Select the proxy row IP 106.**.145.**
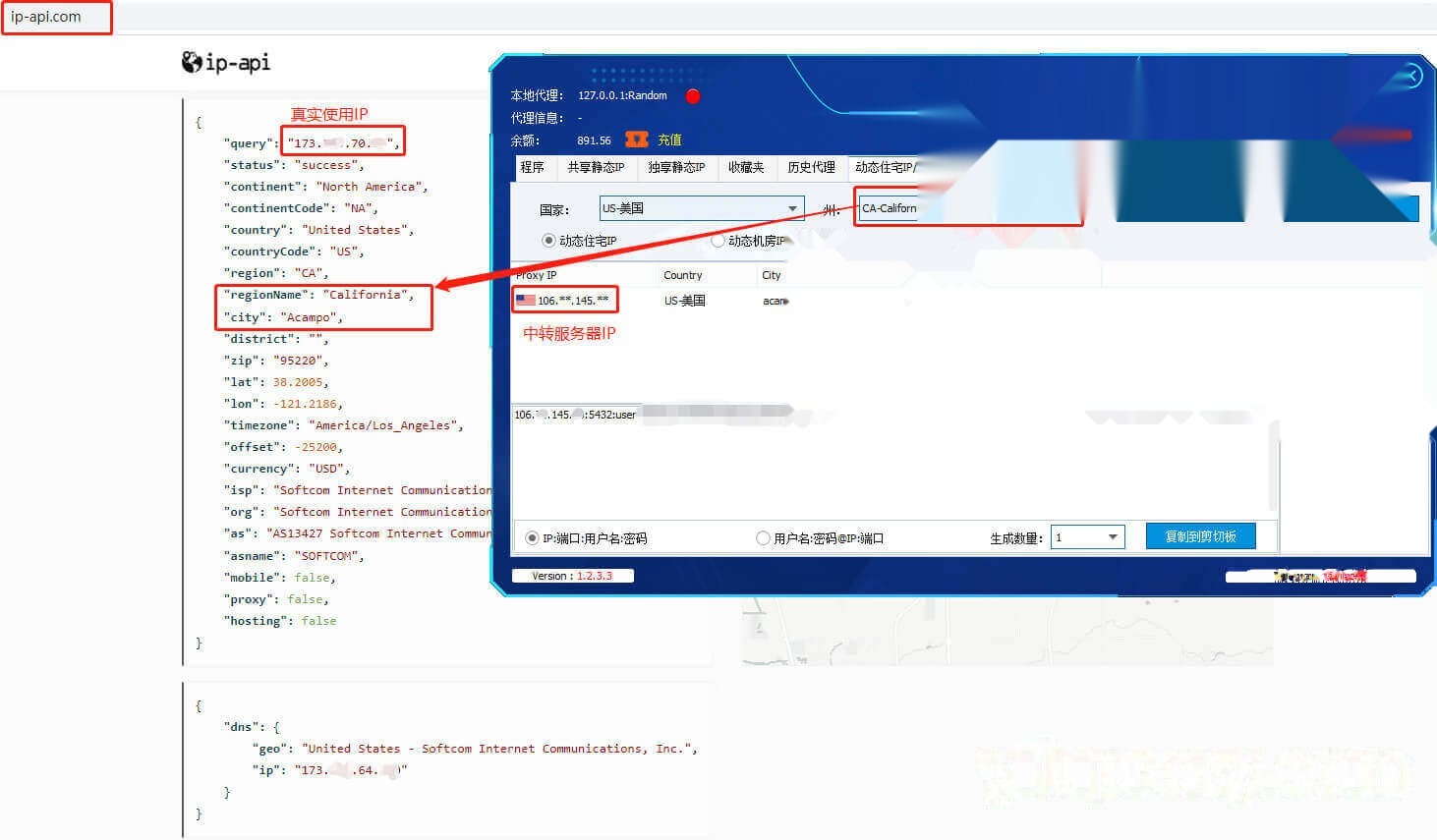Viewport: 1437px width, 840px height. click(x=573, y=301)
